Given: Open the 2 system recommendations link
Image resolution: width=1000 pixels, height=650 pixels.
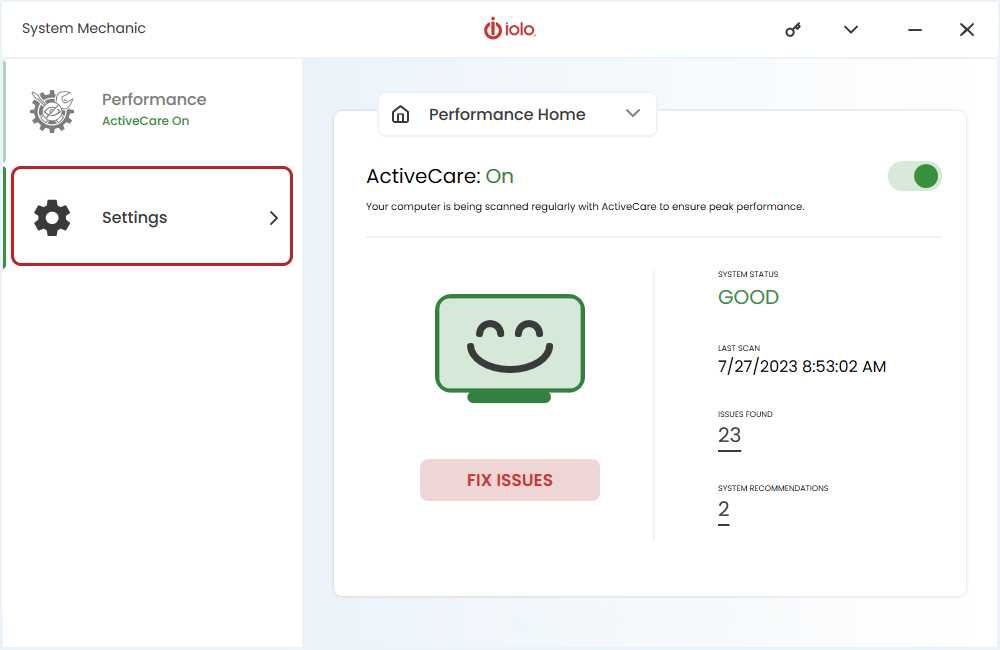Looking at the screenshot, I should (x=723, y=510).
